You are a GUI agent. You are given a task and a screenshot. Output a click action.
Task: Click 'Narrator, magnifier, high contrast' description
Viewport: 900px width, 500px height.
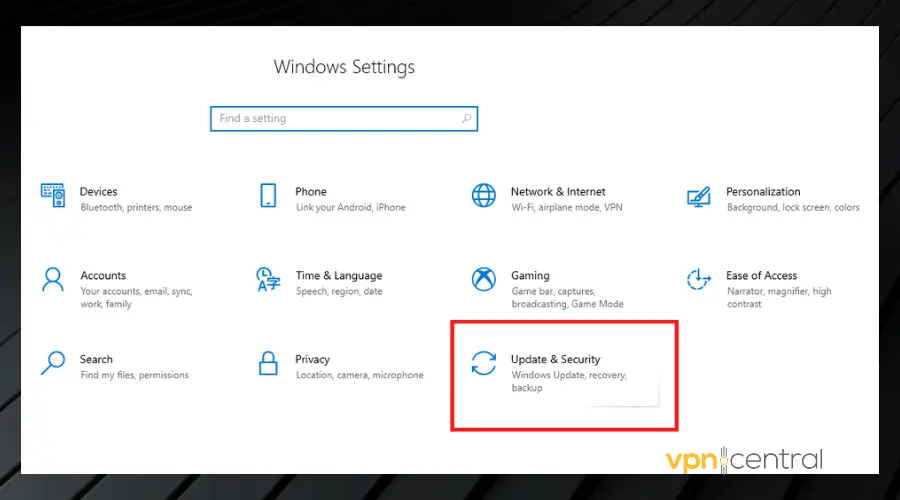pos(779,297)
